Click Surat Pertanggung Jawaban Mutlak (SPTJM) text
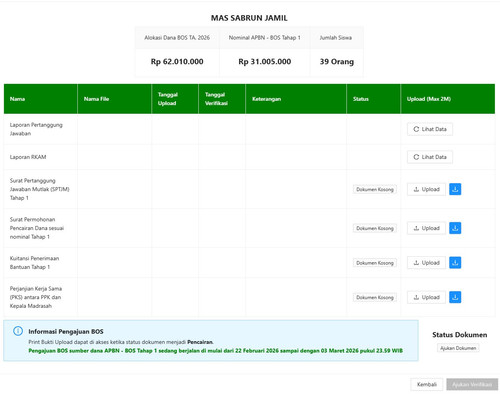The image size is (500, 394). [39, 189]
